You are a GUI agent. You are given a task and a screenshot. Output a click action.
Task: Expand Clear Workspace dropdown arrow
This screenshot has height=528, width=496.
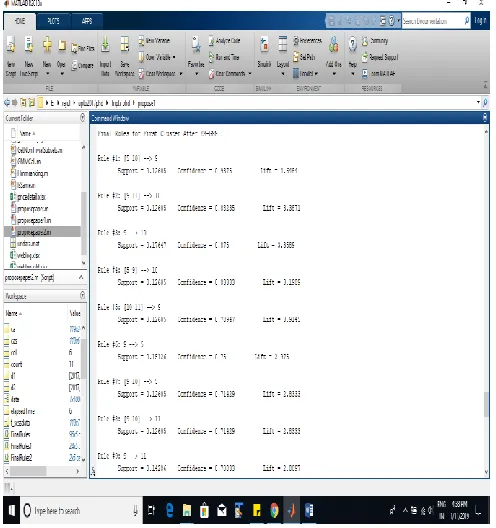click(181, 73)
